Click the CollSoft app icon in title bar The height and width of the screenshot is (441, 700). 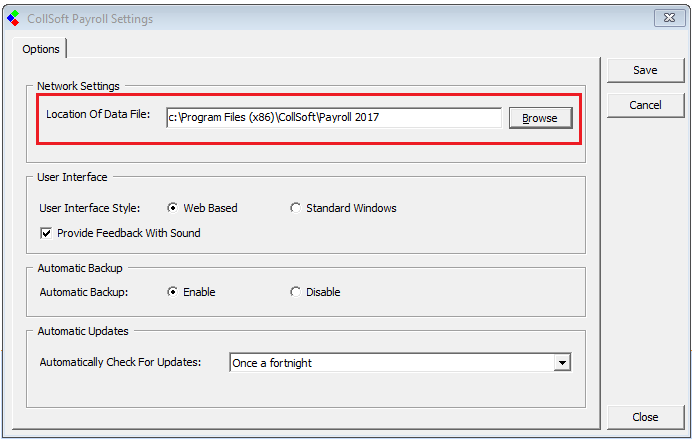pos(12,19)
